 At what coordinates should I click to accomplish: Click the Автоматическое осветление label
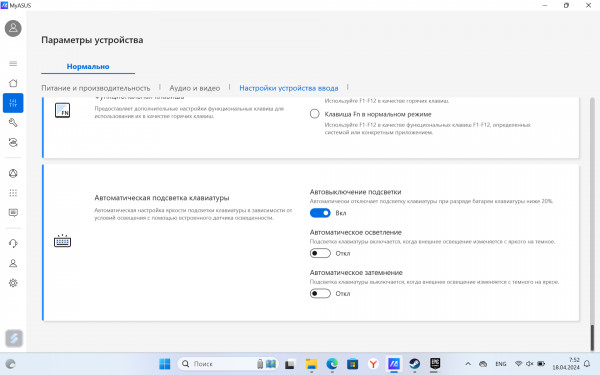(x=356, y=232)
